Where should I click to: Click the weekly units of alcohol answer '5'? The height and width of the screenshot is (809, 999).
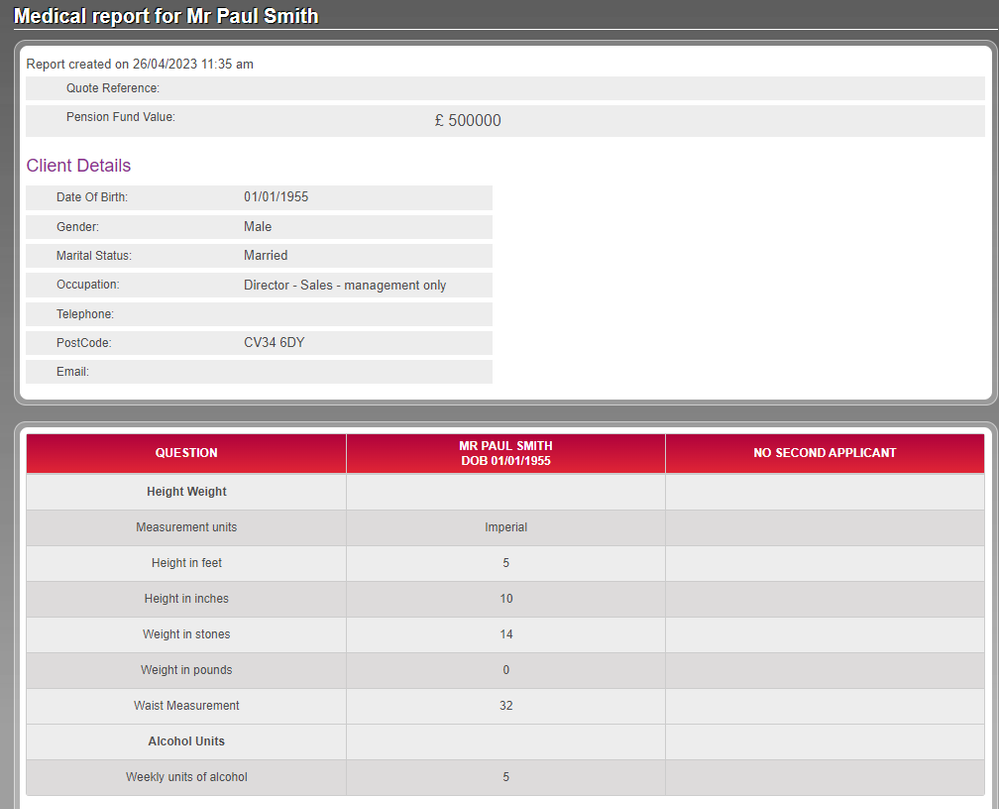point(506,777)
